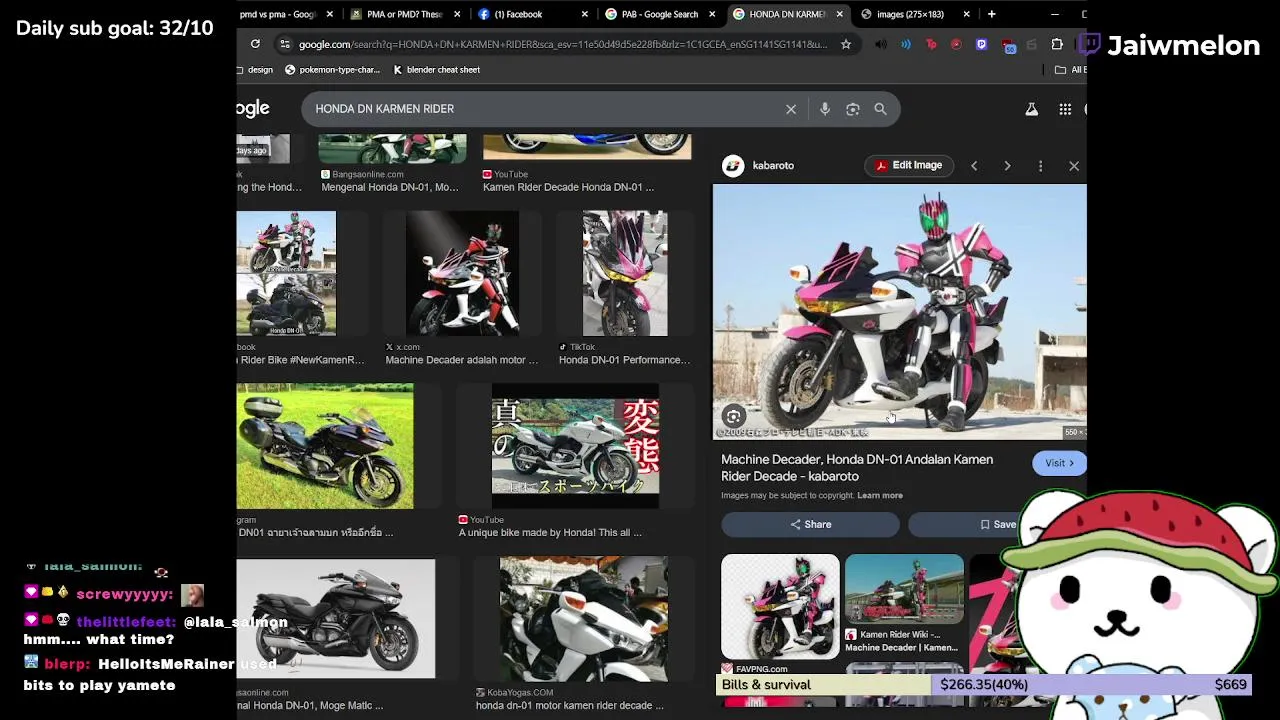The image size is (1280, 720).
Task: Open the green-grass Honda DN01 thumbnail
Action: click(x=325, y=446)
